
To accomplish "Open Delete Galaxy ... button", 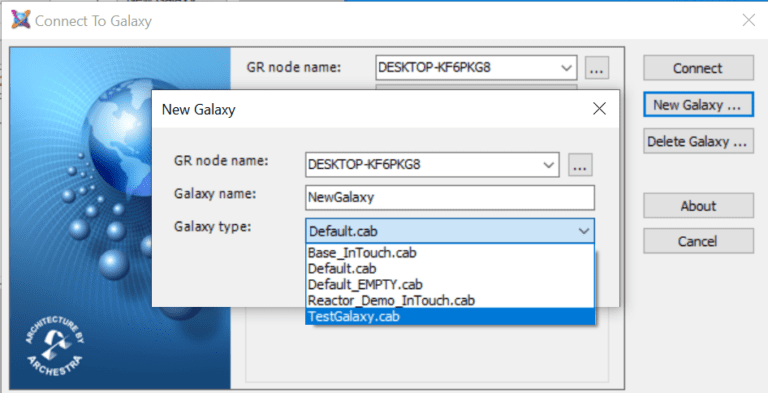I will coord(698,141).
